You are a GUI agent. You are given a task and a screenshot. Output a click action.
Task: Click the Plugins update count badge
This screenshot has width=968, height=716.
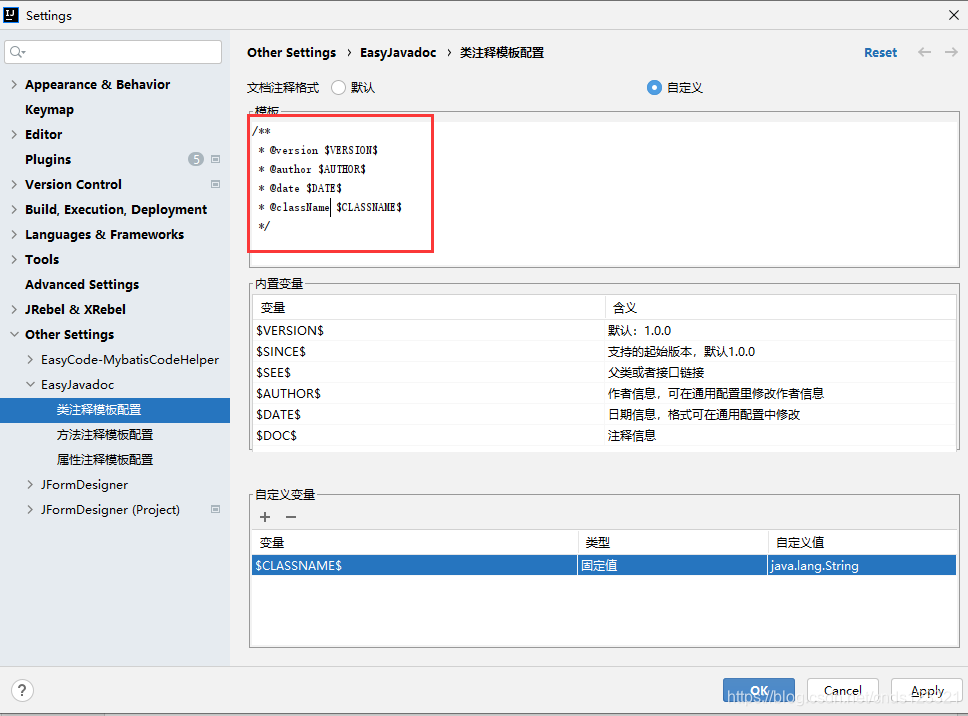pyautogui.click(x=196, y=159)
